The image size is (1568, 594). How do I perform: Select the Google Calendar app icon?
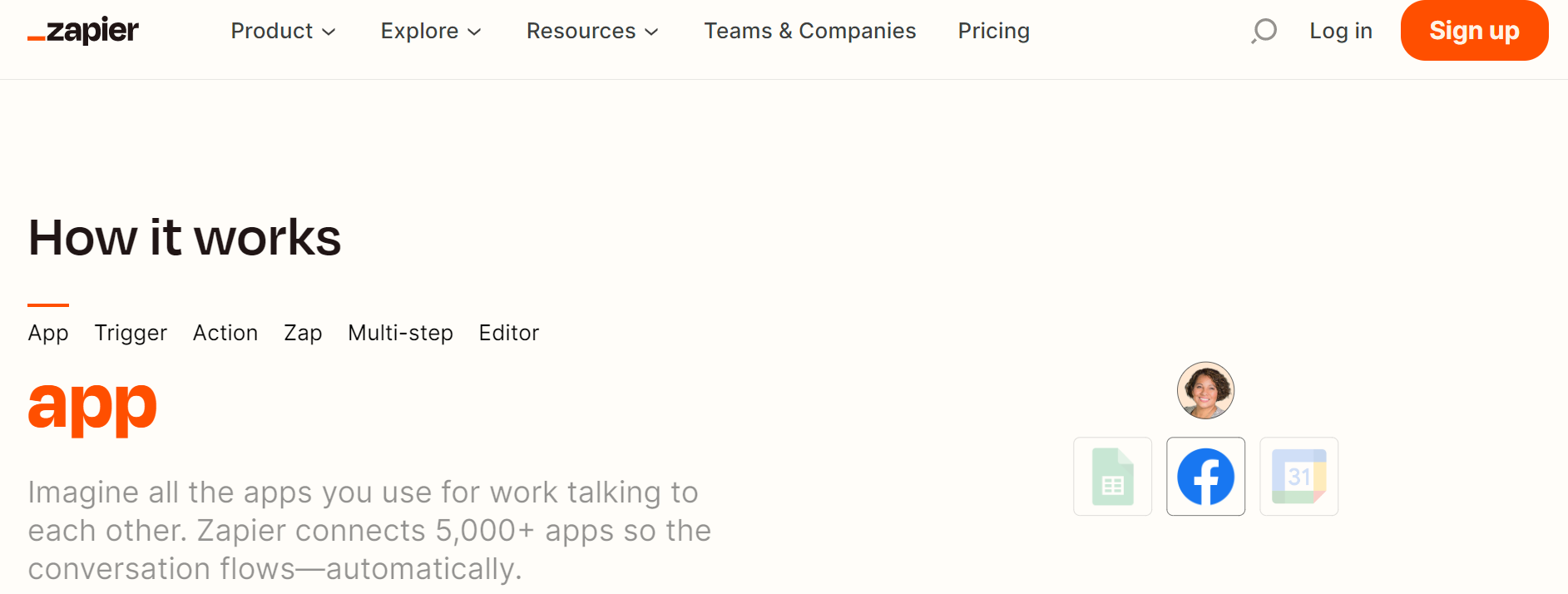click(x=1298, y=477)
